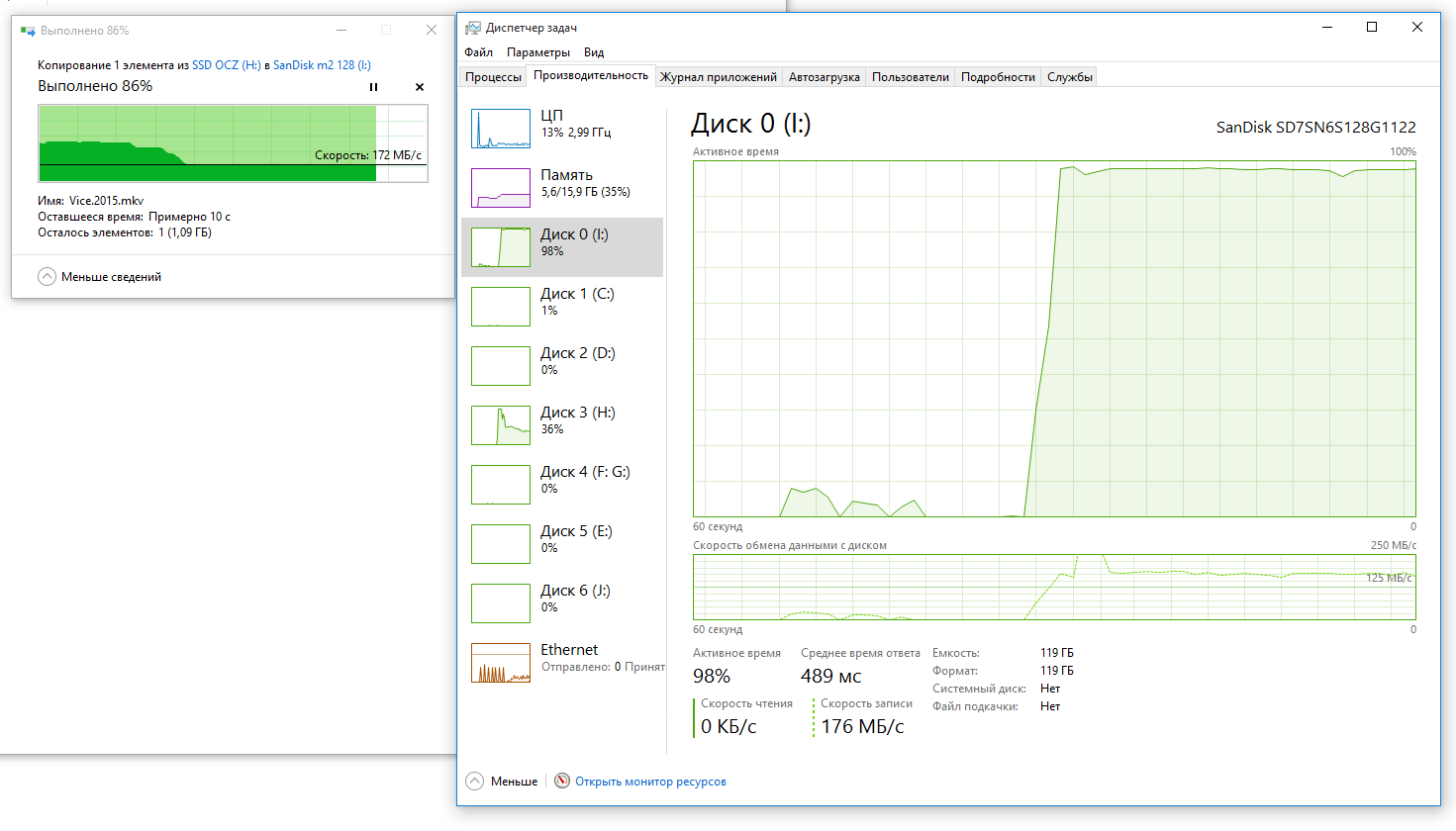Collapse copy dialog details chevron
Viewport: 1456px width, 831px height.
pyautogui.click(x=47, y=277)
